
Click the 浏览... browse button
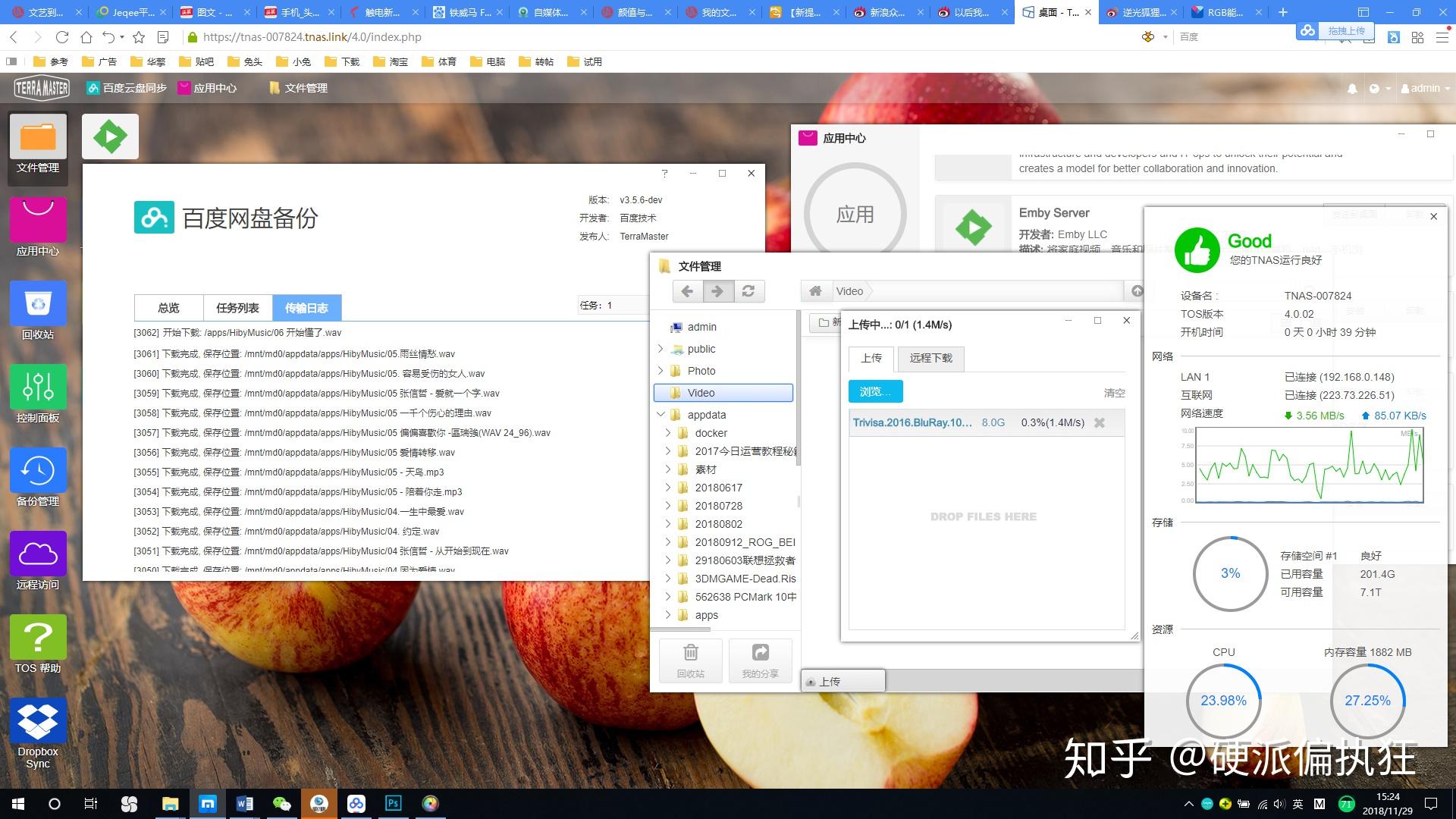pyautogui.click(x=875, y=391)
